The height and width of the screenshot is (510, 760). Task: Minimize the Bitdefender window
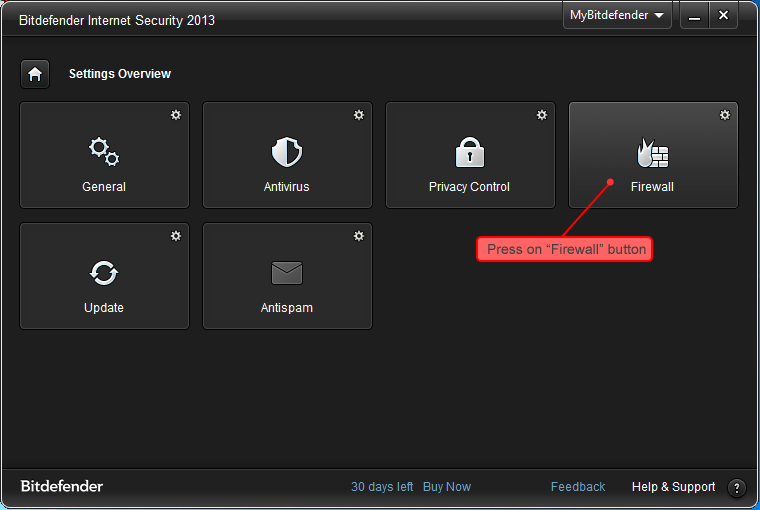click(x=694, y=16)
